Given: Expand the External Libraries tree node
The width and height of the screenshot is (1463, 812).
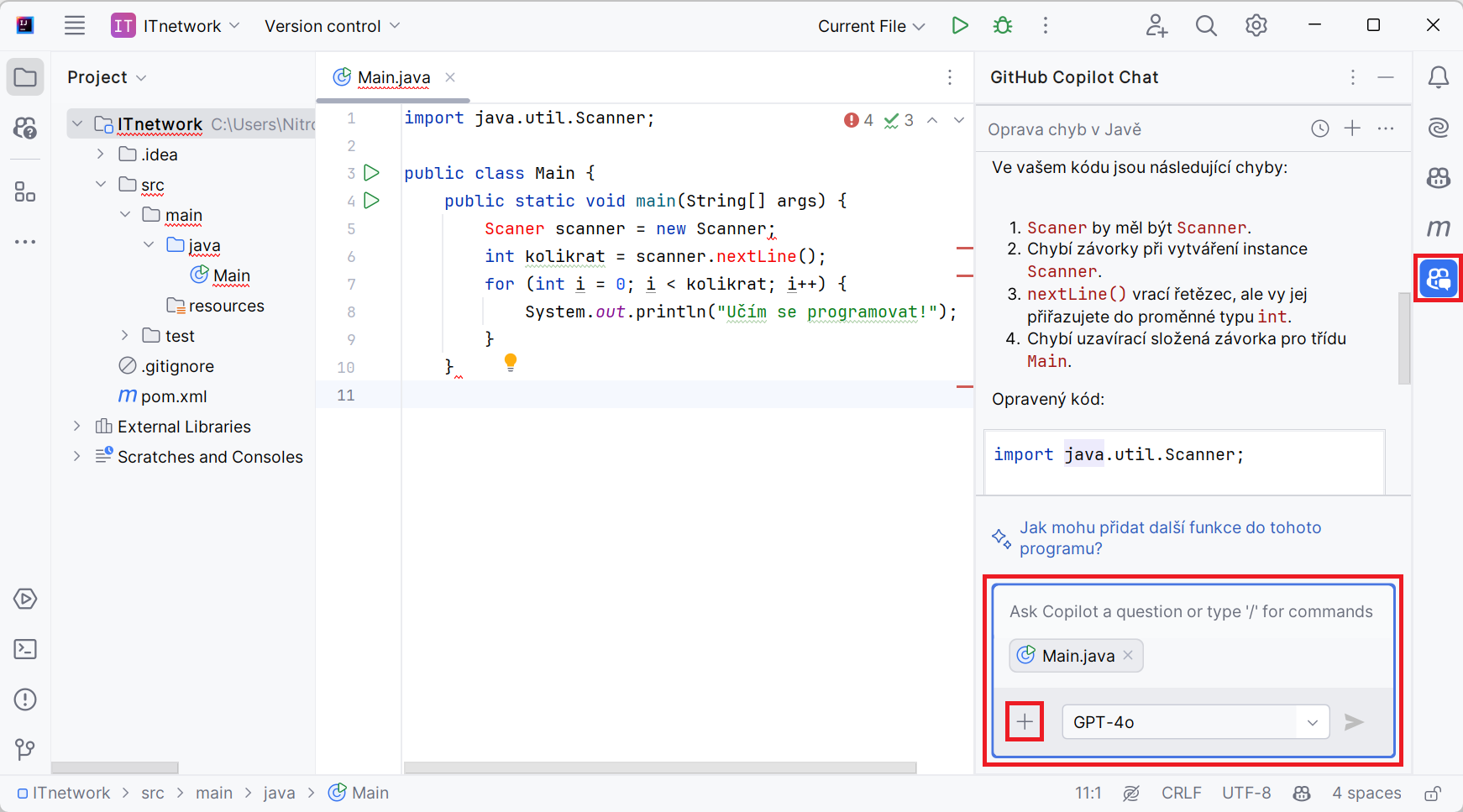Looking at the screenshot, I should tap(77, 427).
